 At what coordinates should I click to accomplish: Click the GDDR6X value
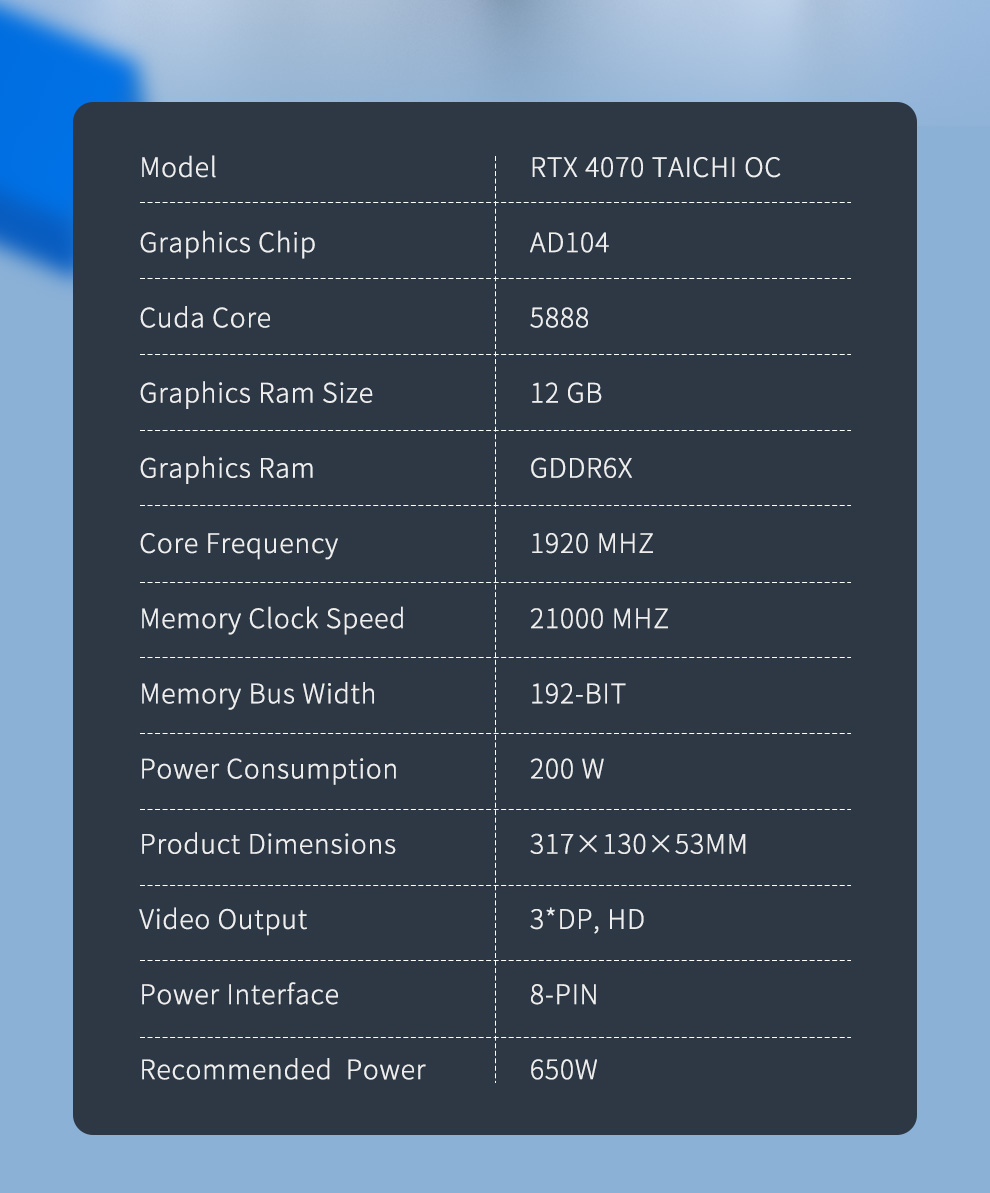[581, 469]
